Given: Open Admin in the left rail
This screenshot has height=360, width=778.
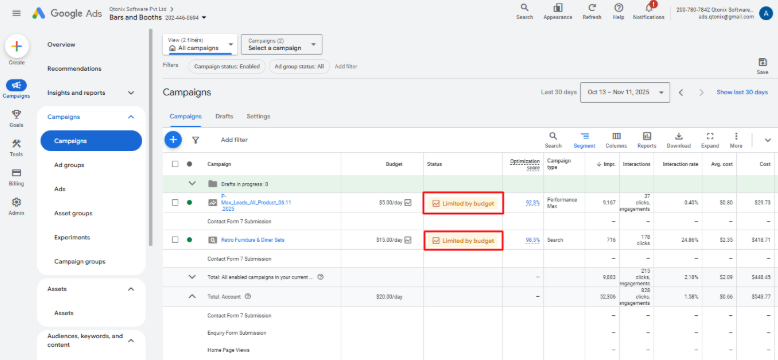Looking at the screenshot, I should [x=16, y=207].
